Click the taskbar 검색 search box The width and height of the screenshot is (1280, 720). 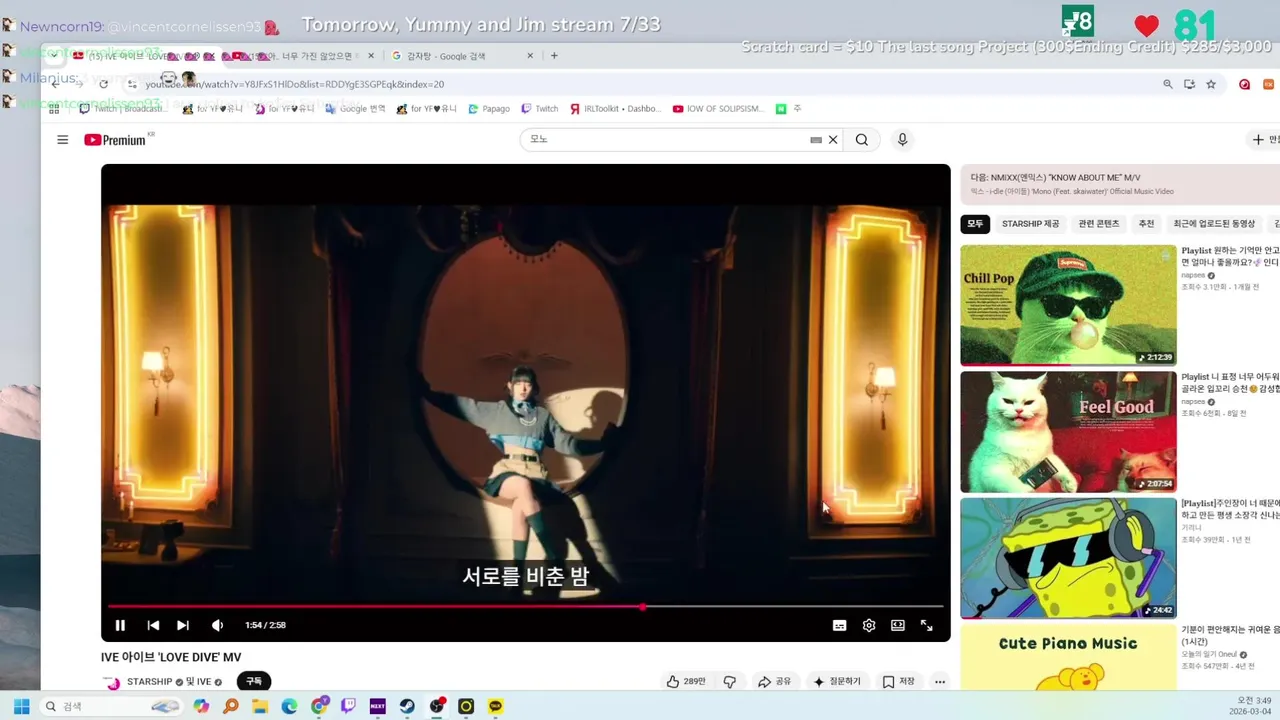110,706
